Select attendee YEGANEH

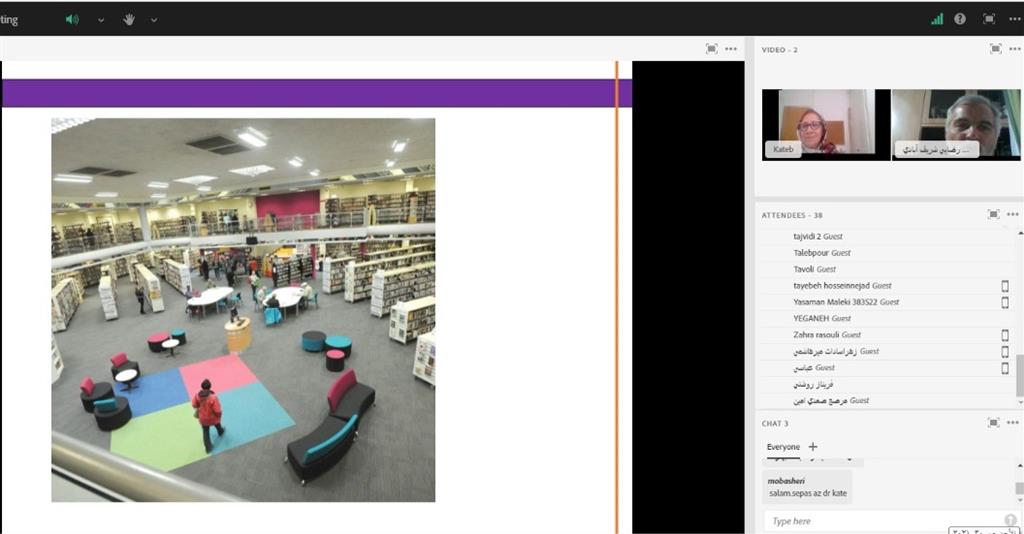[x=822, y=318]
